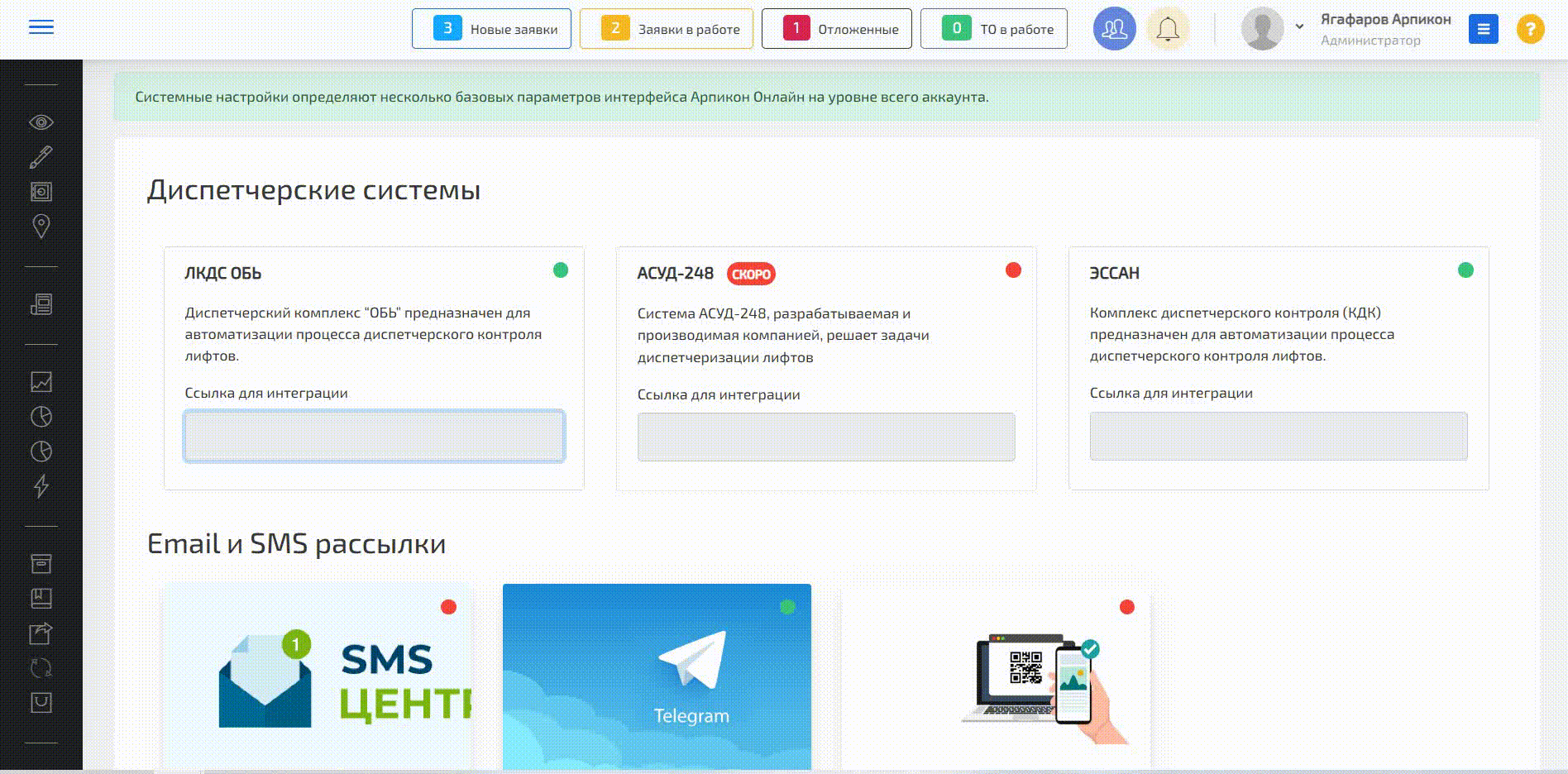Click the lightning bolt sidebar icon
This screenshot has width=1568, height=774.
[x=41, y=485]
